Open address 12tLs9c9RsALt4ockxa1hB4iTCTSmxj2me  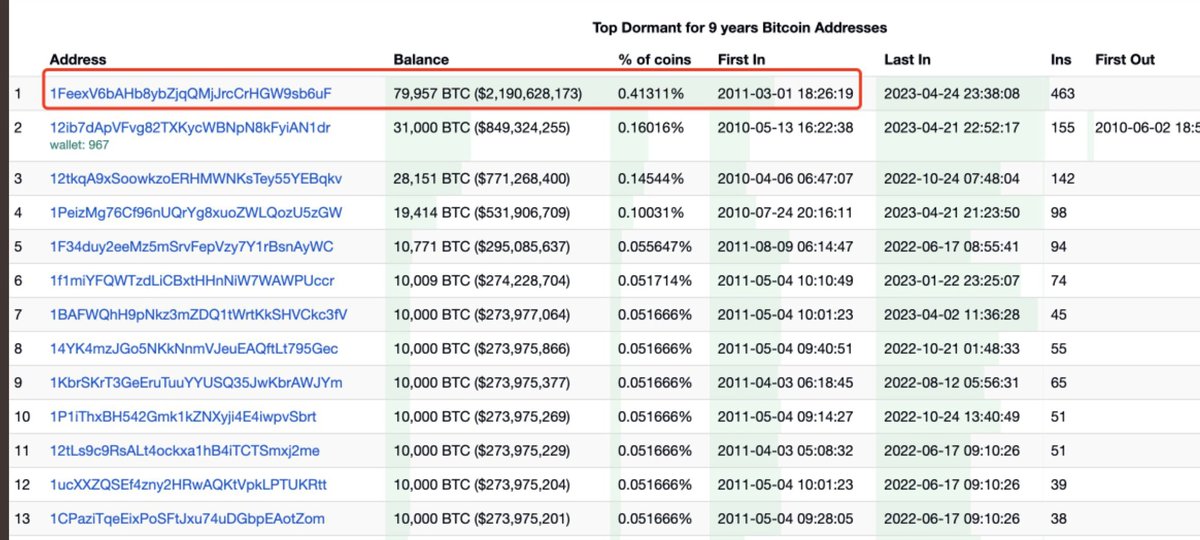[185, 451]
